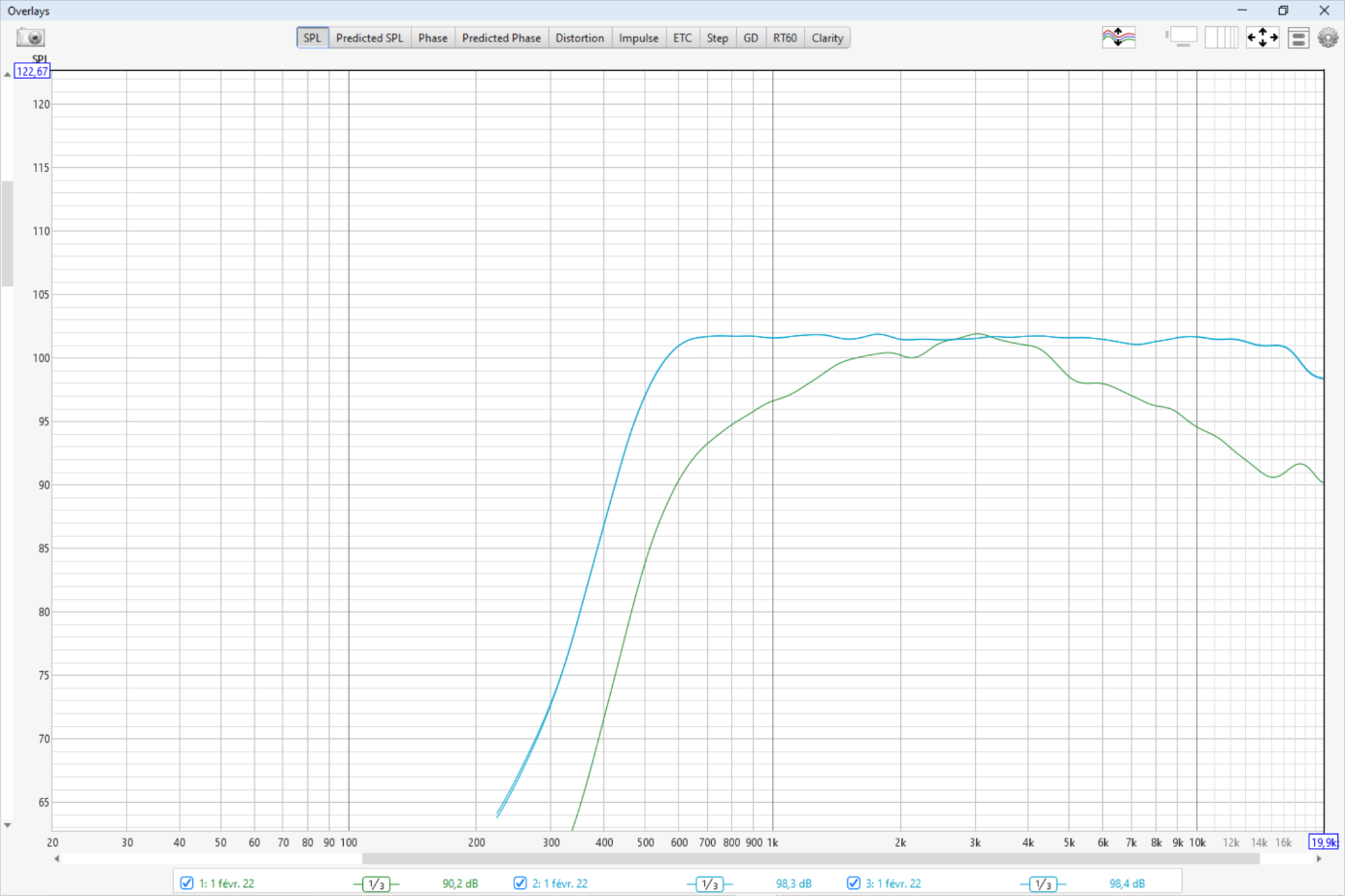The image size is (1345, 896).
Task: Switch to the Distortion tab
Action: [579, 38]
